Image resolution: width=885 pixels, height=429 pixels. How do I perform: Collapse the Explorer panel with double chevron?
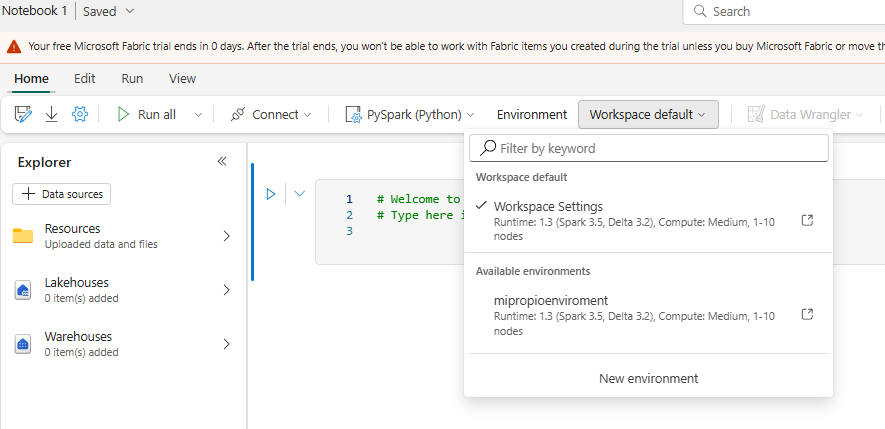222,161
